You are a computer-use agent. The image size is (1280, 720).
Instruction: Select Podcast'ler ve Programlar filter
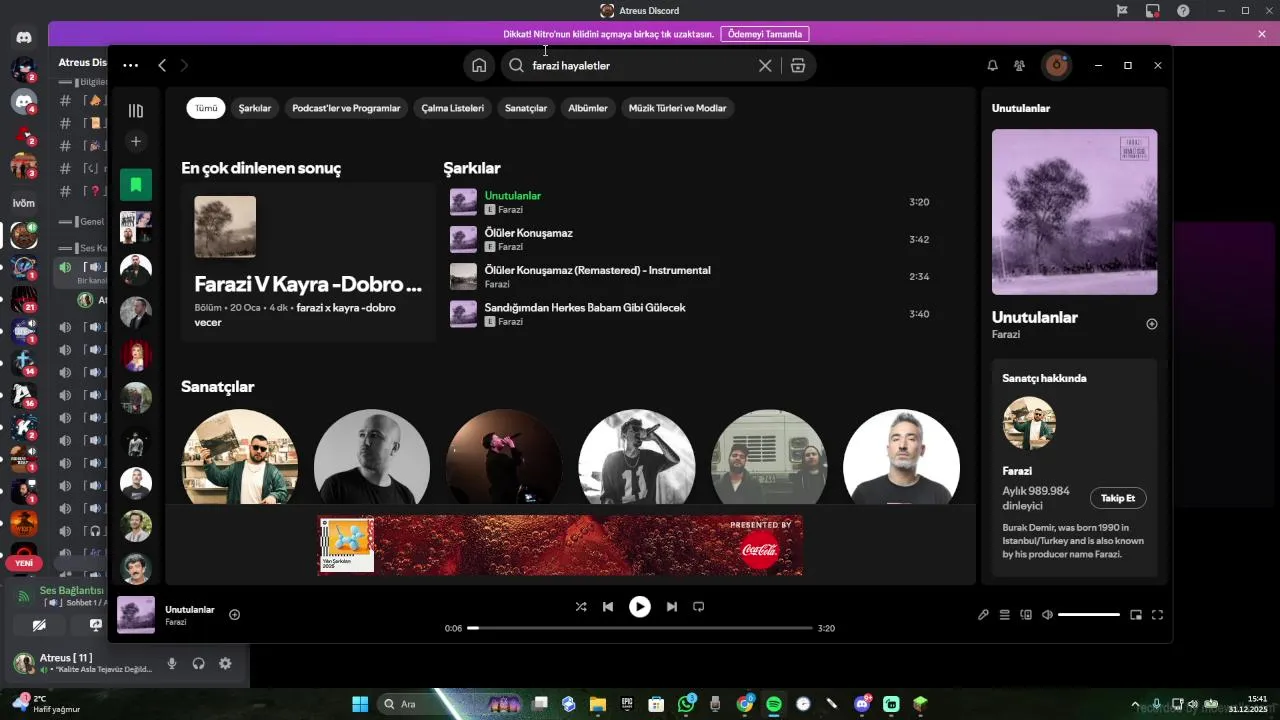pos(346,108)
